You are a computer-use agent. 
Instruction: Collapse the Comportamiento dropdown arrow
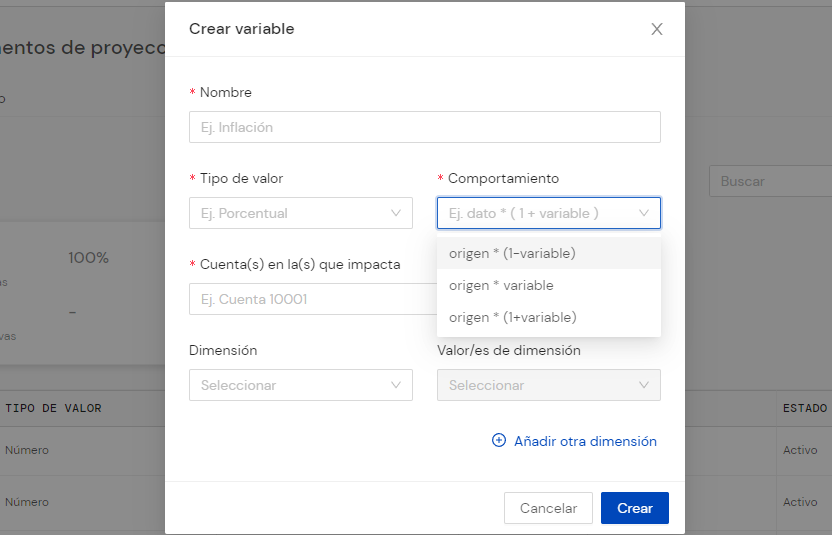point(644,213)
